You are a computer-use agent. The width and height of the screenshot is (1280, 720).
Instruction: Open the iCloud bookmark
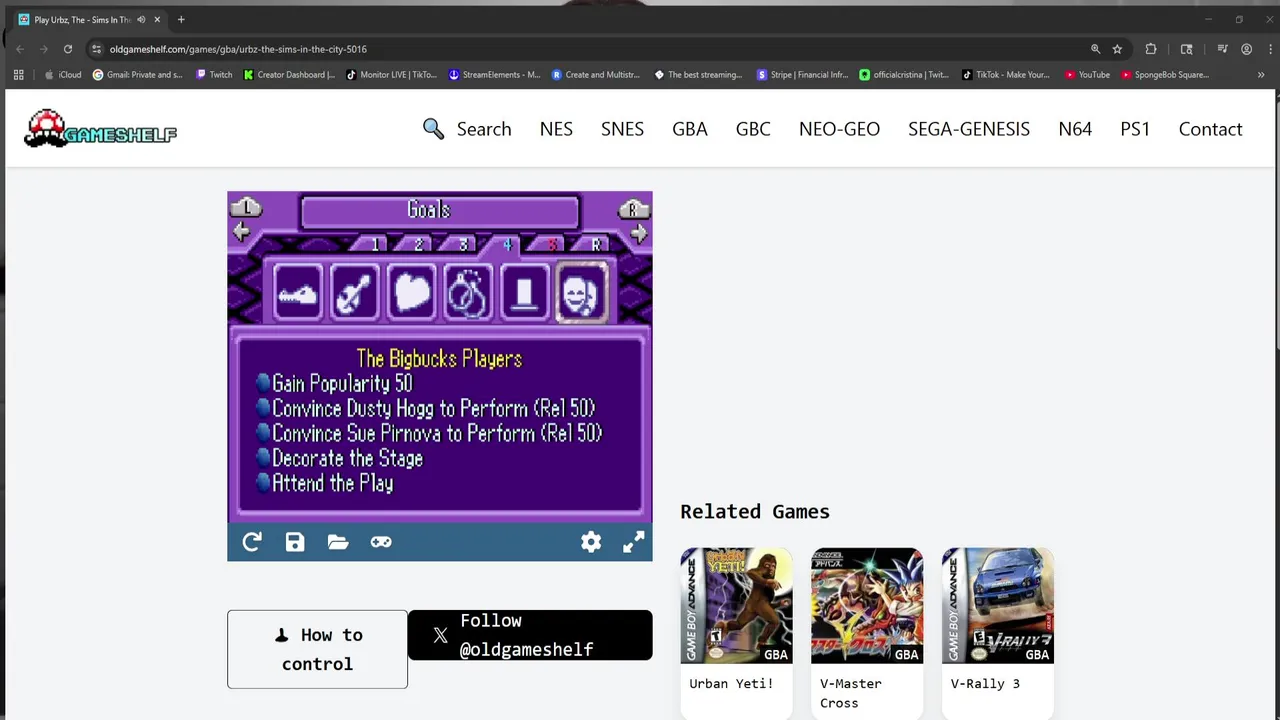click(x=63, y=75)
